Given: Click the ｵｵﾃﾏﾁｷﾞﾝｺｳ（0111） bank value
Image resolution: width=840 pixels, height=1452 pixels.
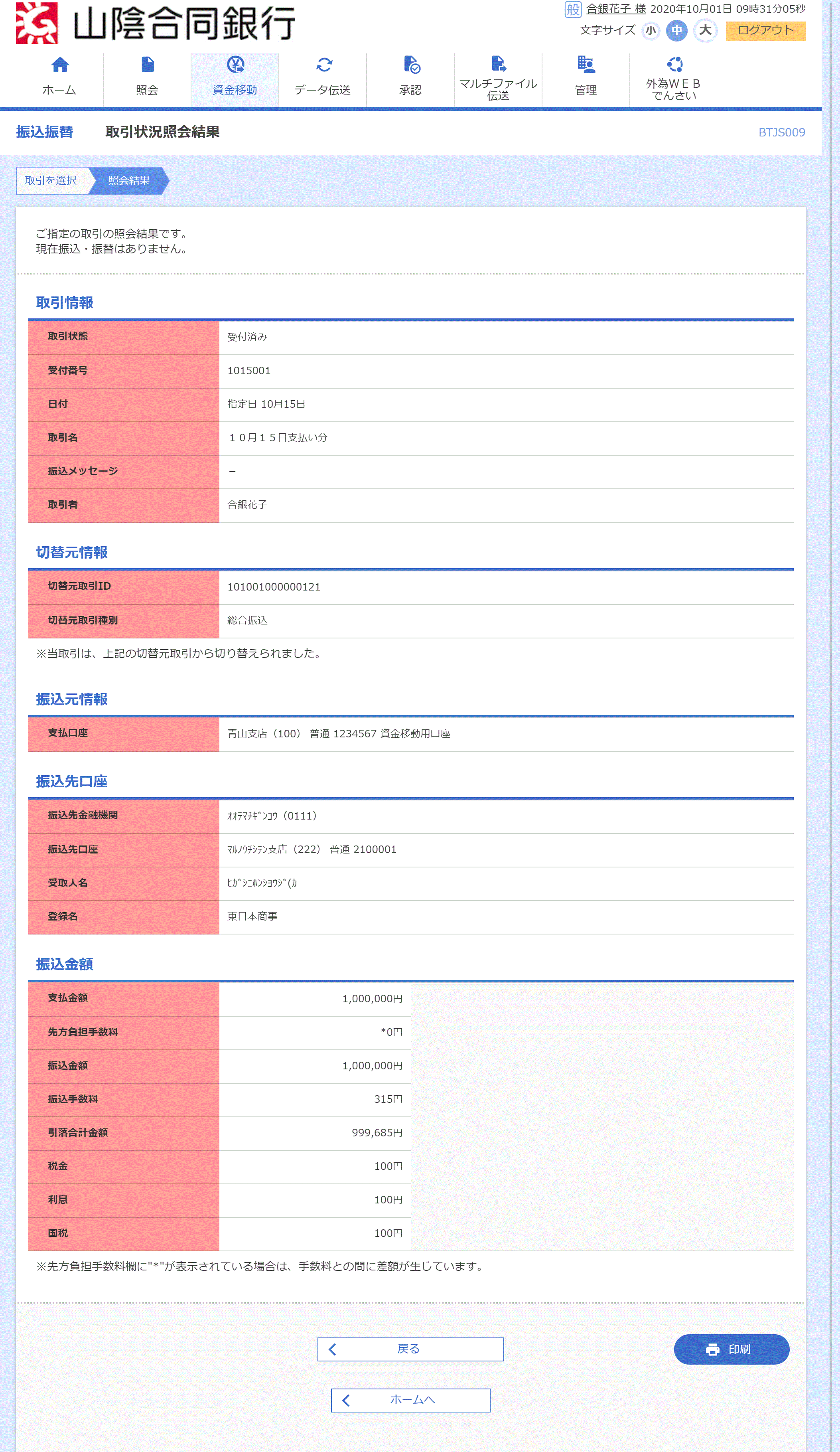Looking at the screenshot, I should pyautogui.click(x=274, y=816).
